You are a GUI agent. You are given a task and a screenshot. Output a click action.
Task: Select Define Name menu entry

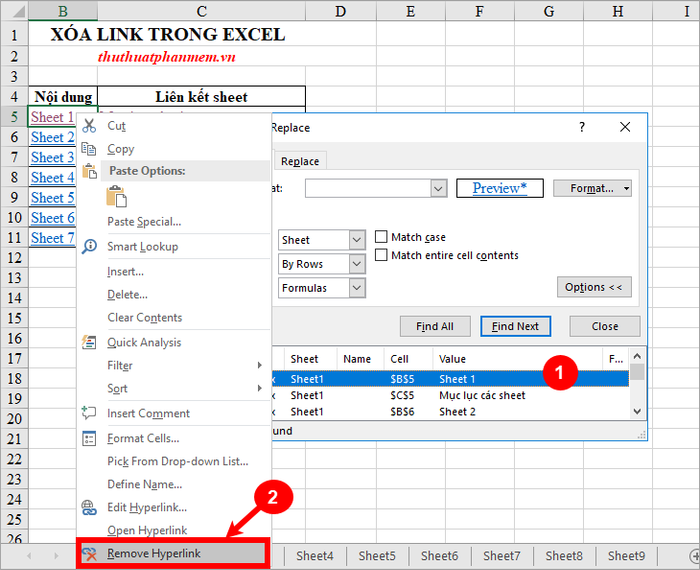tap(174, 484)
